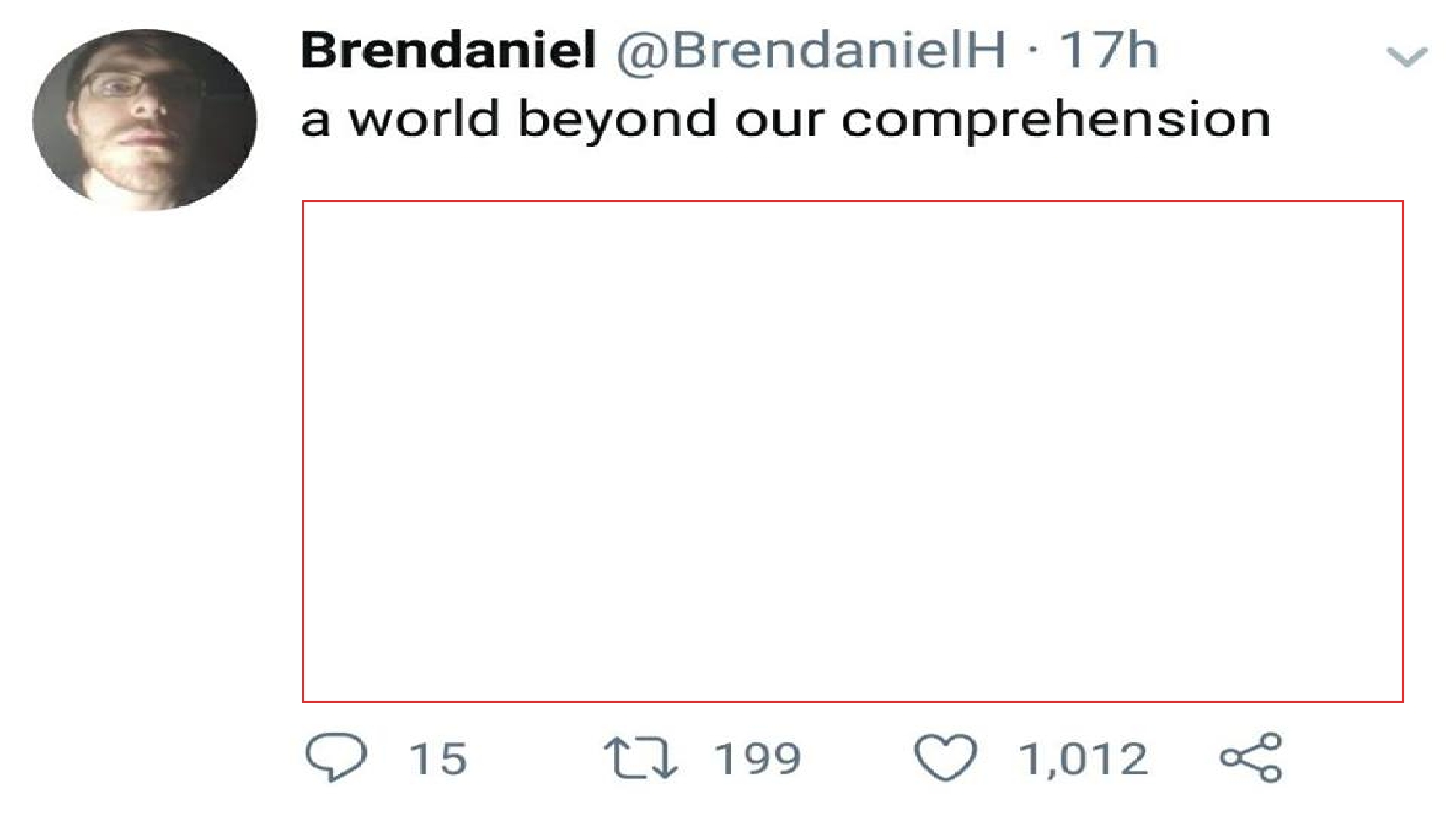The image size is (1456, 839).
Task: View the 1,012 likes count
Action: [1084, 759]
